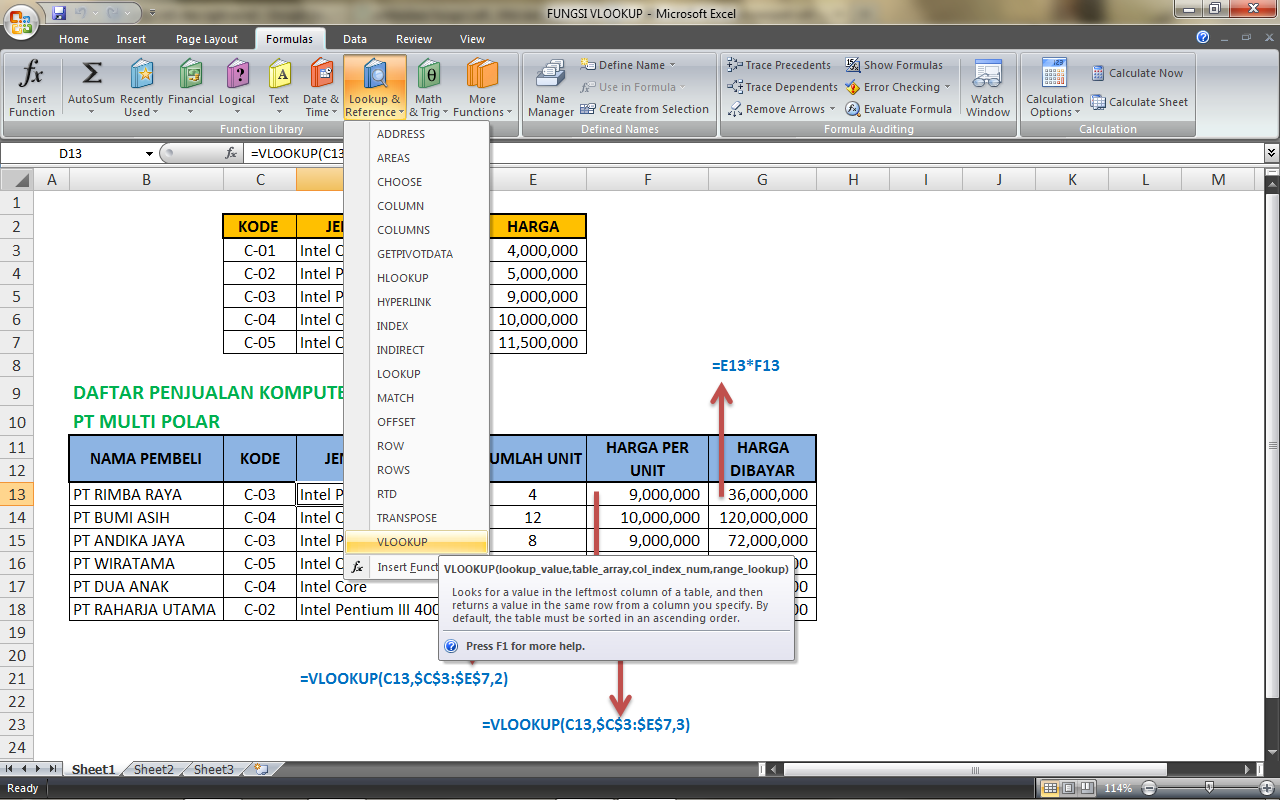
Task: Choose HLOOKUP from the function list
Action: (416, 278)
